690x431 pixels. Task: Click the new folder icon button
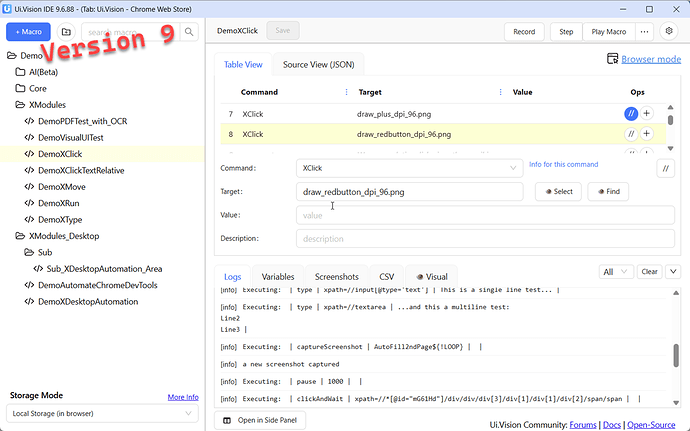tap(66, 32)
